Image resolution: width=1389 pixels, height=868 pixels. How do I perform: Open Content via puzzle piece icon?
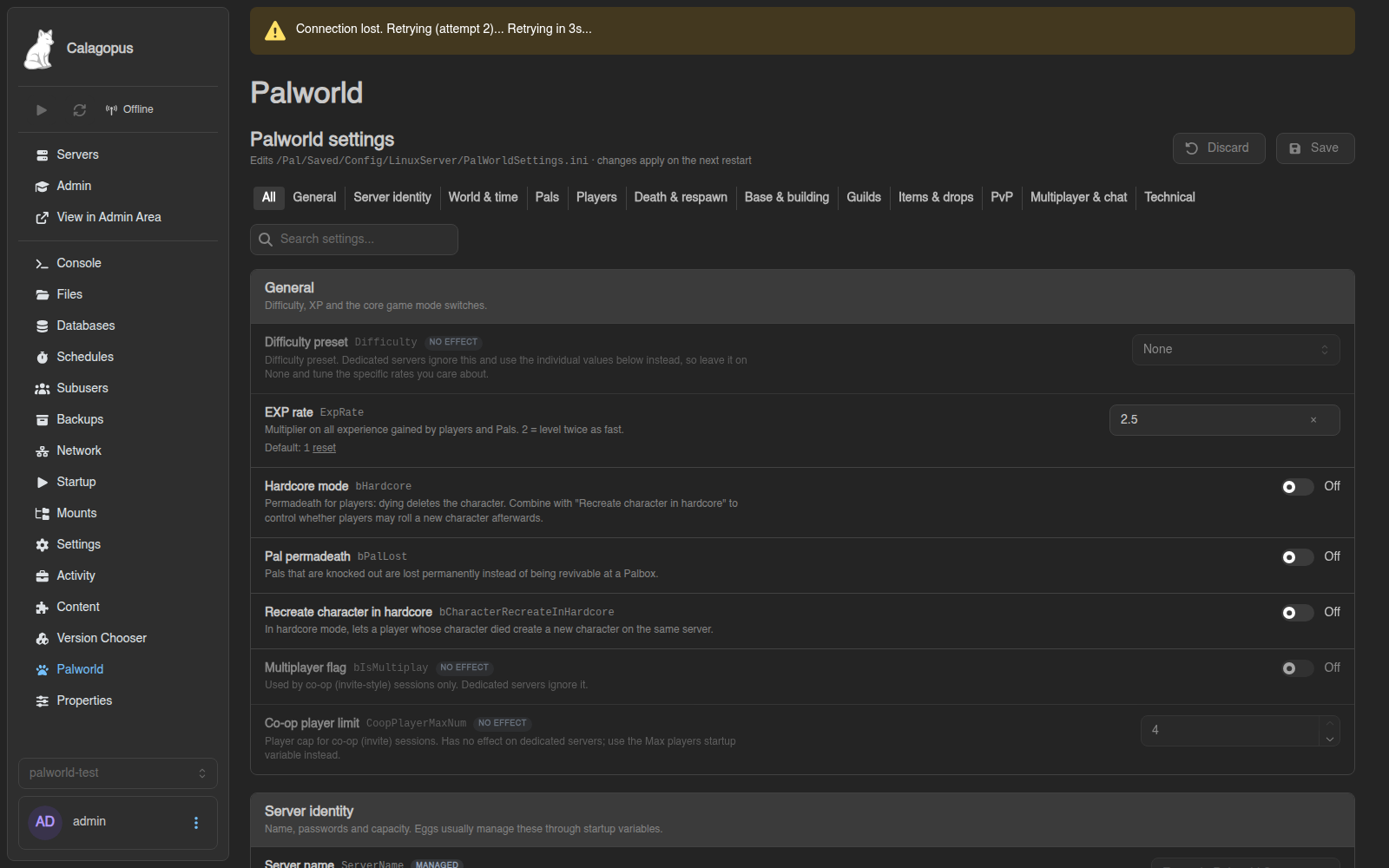(42, 607)
